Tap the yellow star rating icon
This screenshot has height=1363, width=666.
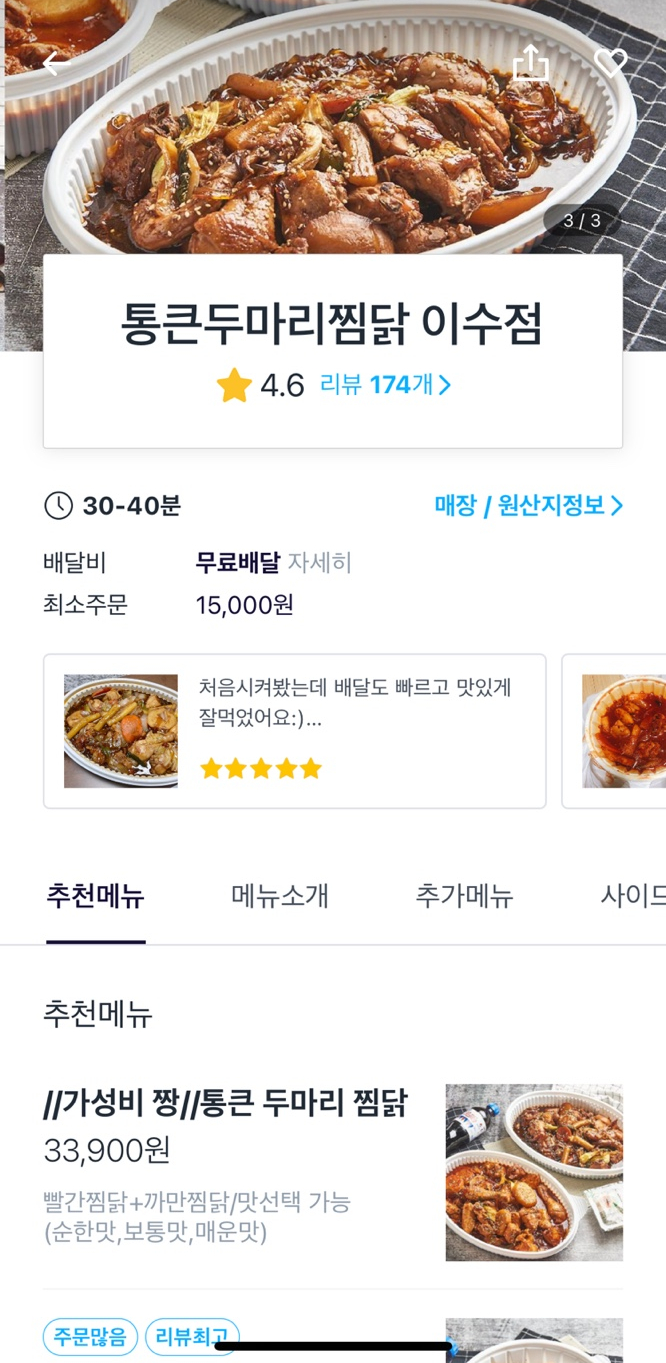234,385
